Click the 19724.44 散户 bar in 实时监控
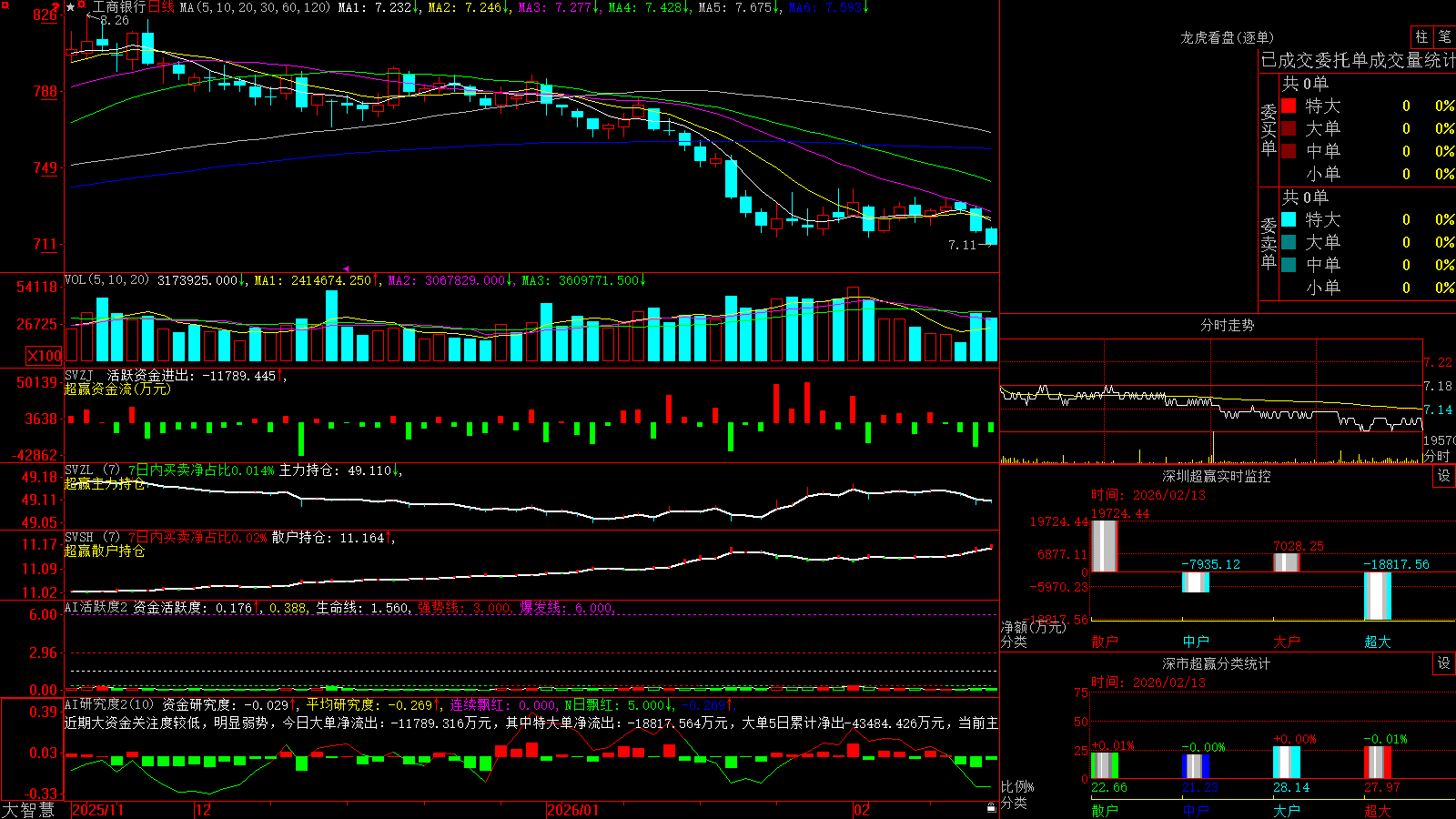This screenshot has height=819, width=1456. pyautogui.click(x=1105, y=546)
